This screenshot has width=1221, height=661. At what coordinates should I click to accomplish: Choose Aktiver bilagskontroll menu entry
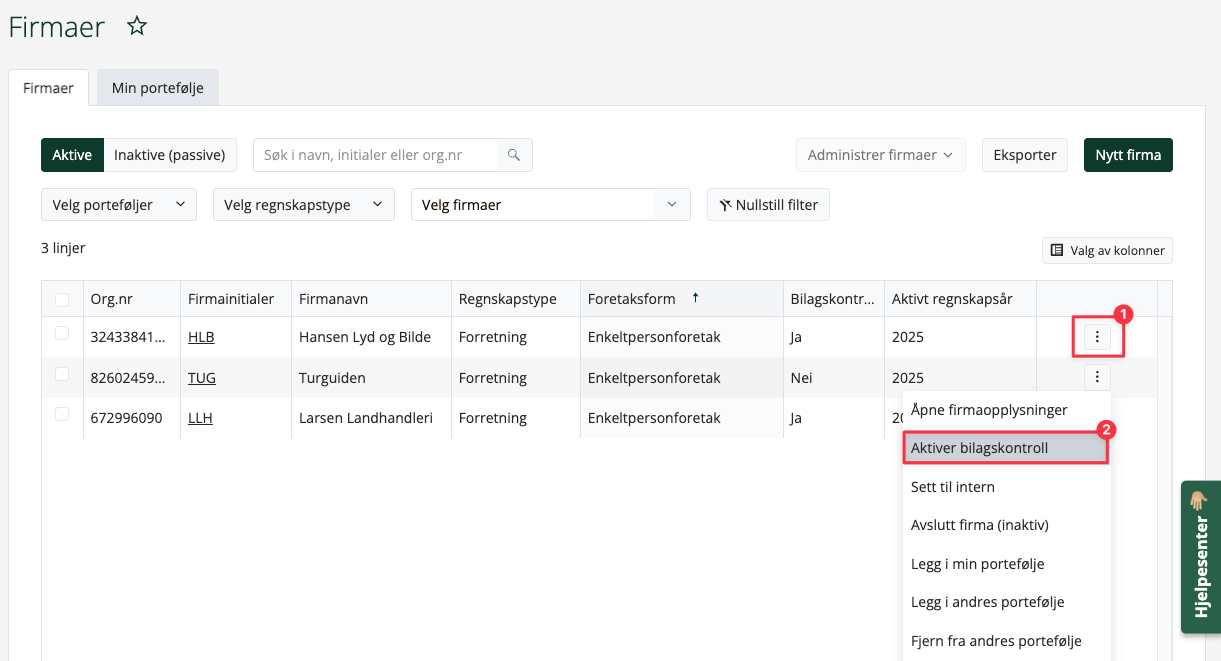(x=1007, y=448)
